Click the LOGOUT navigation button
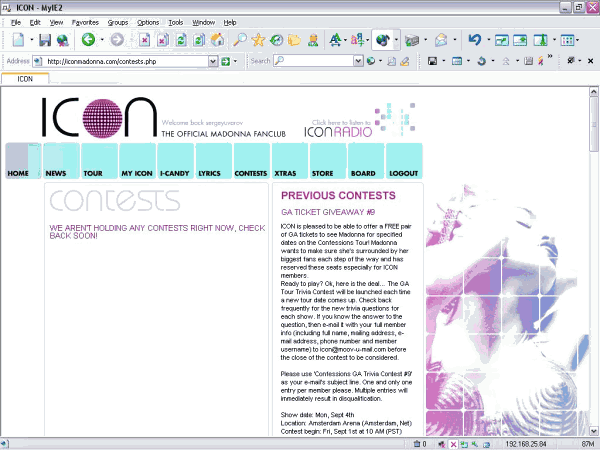The height and width of the screenshot is (450, 600). tap(404, 161)
